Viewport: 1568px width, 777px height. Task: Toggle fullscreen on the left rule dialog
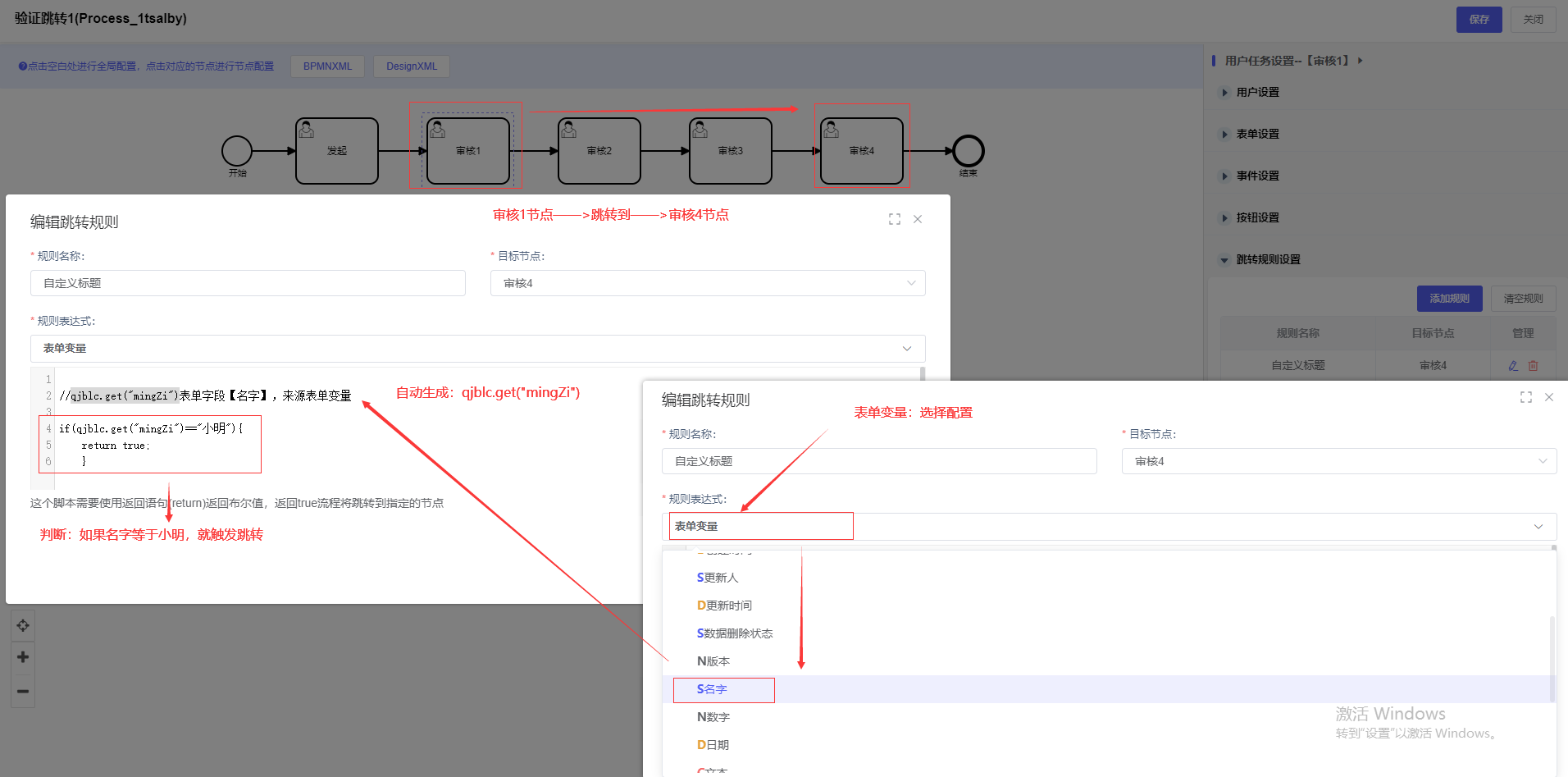[894, 219]
